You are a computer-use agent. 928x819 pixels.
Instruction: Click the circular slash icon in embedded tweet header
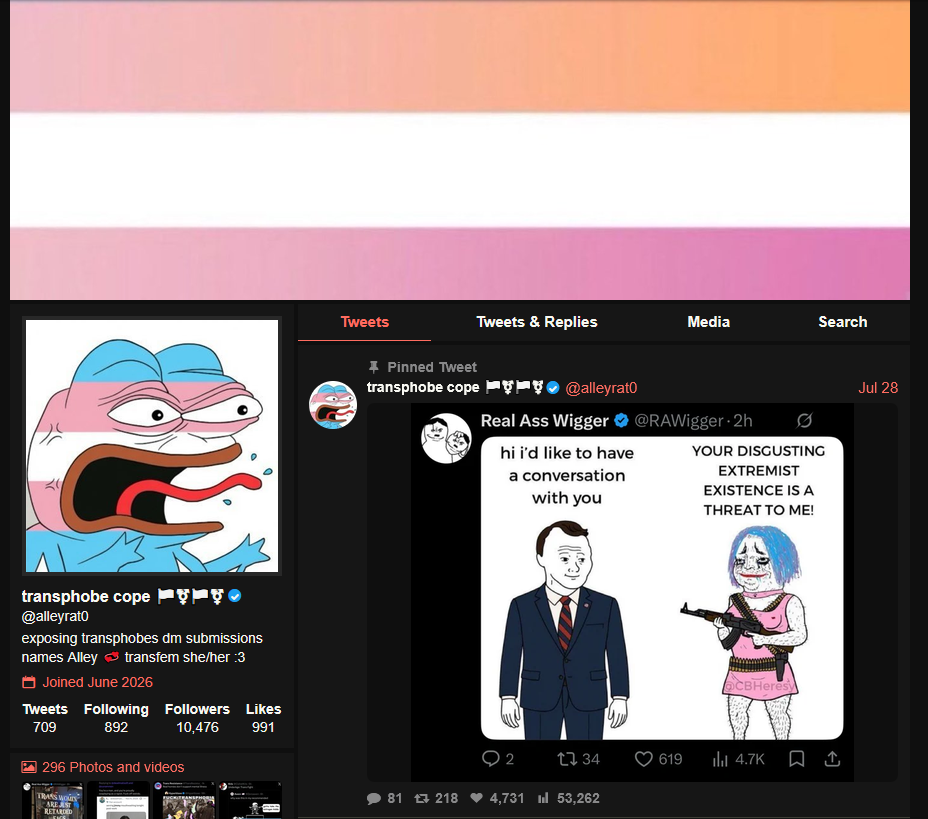point(804,420)
